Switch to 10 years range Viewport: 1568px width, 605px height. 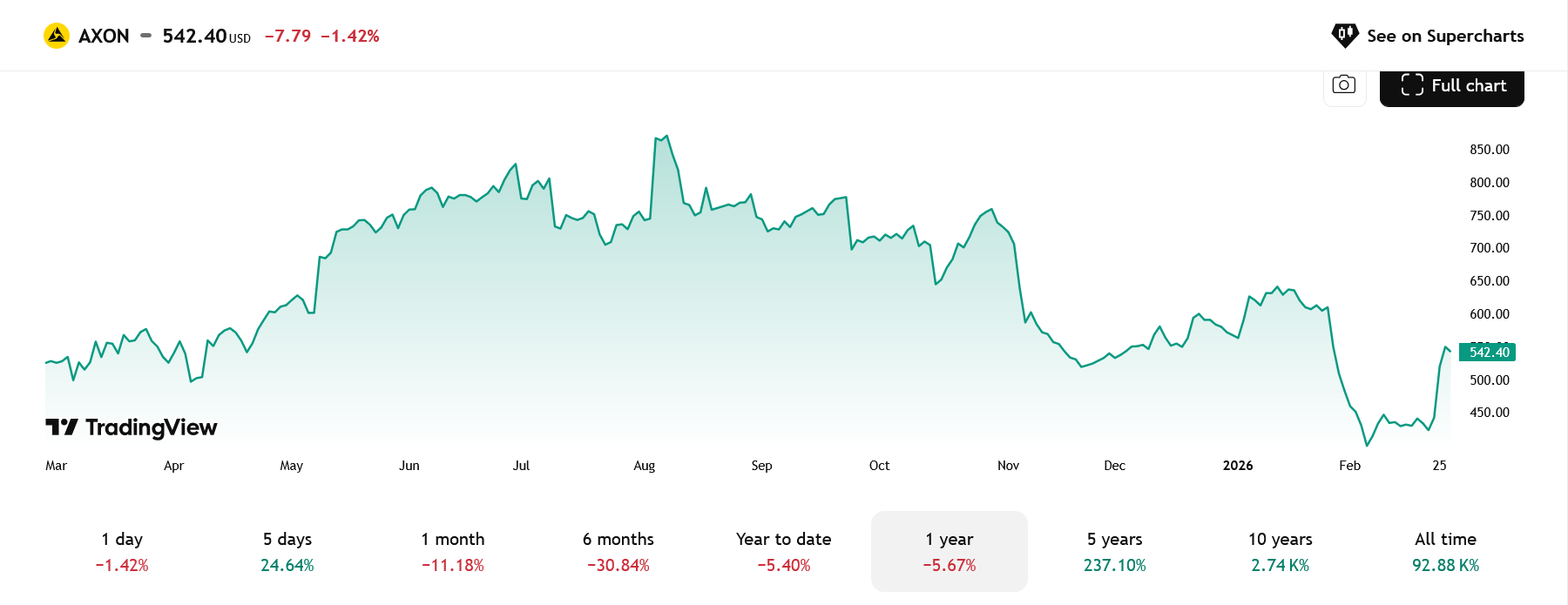click(x=1281, y=551)
